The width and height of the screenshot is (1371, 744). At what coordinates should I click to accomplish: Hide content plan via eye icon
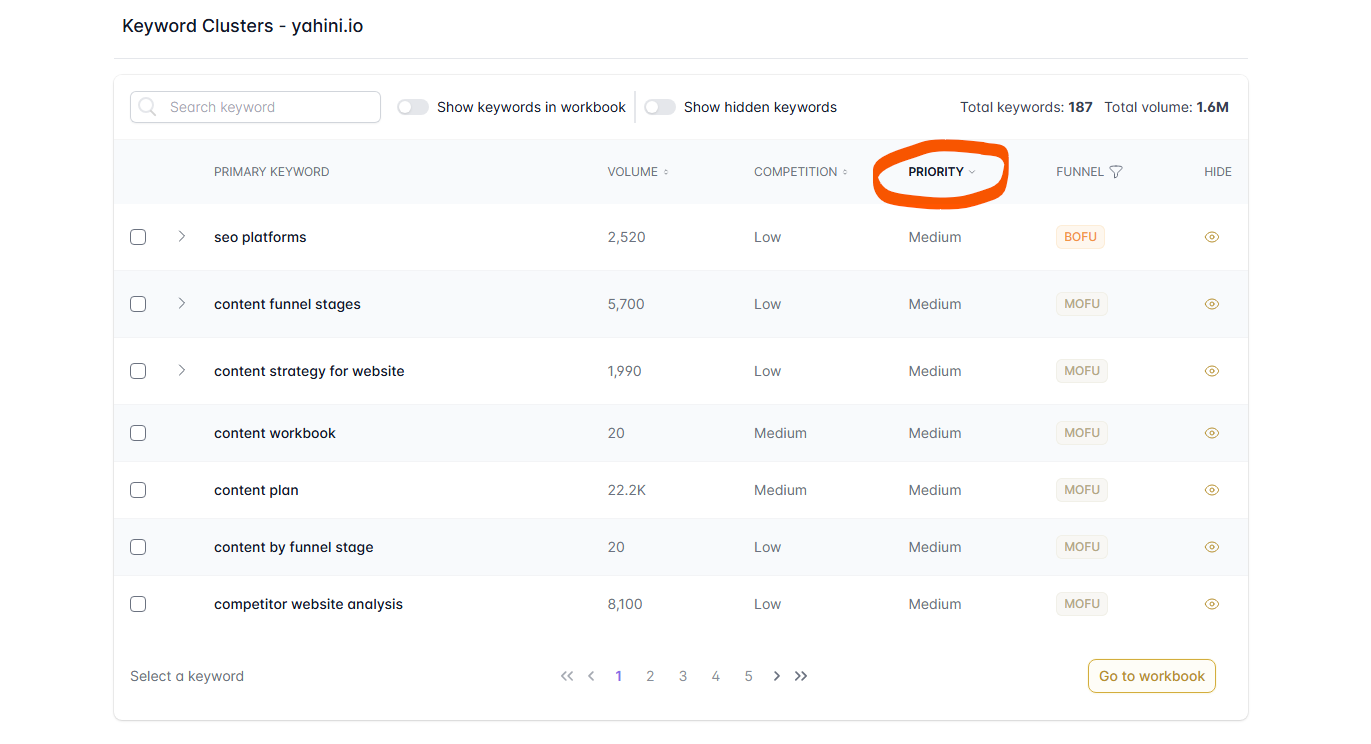(x=1212, y=490)
